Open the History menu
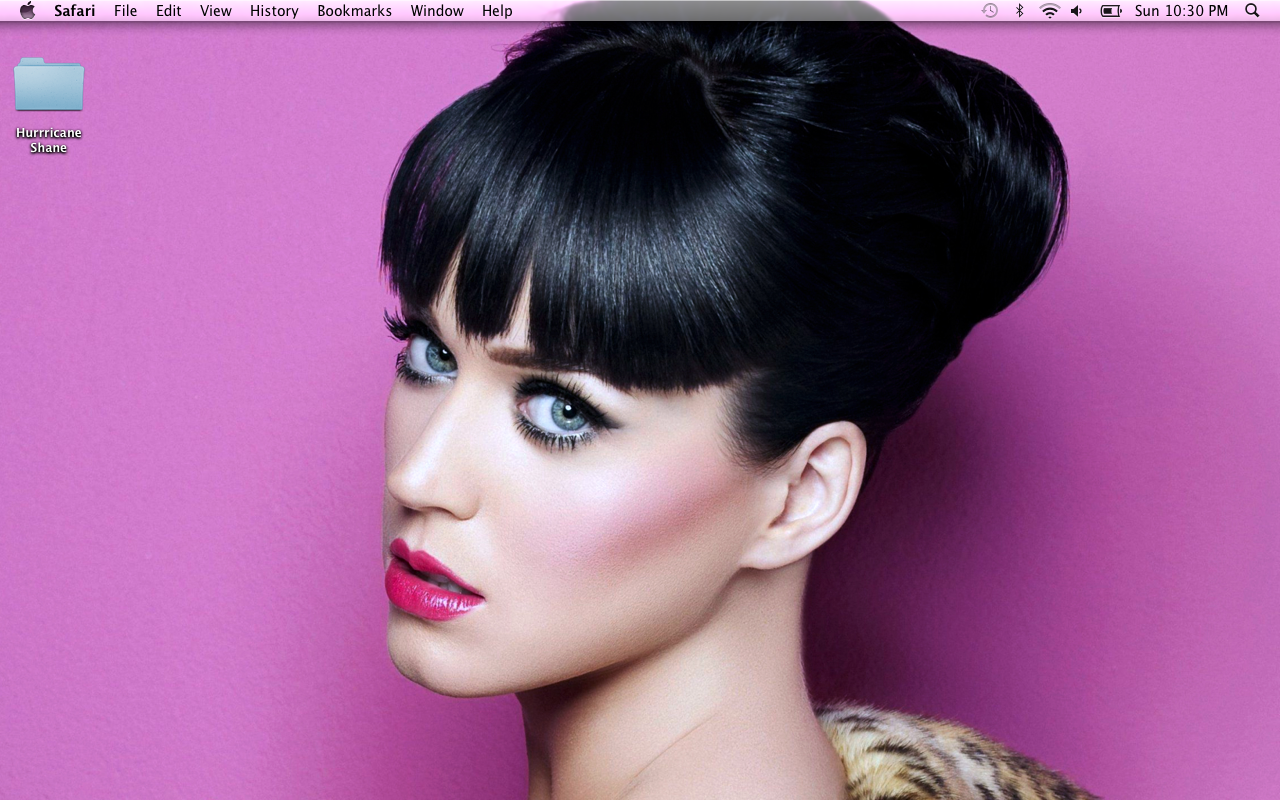1280x800 pixels. click(273, 10)
